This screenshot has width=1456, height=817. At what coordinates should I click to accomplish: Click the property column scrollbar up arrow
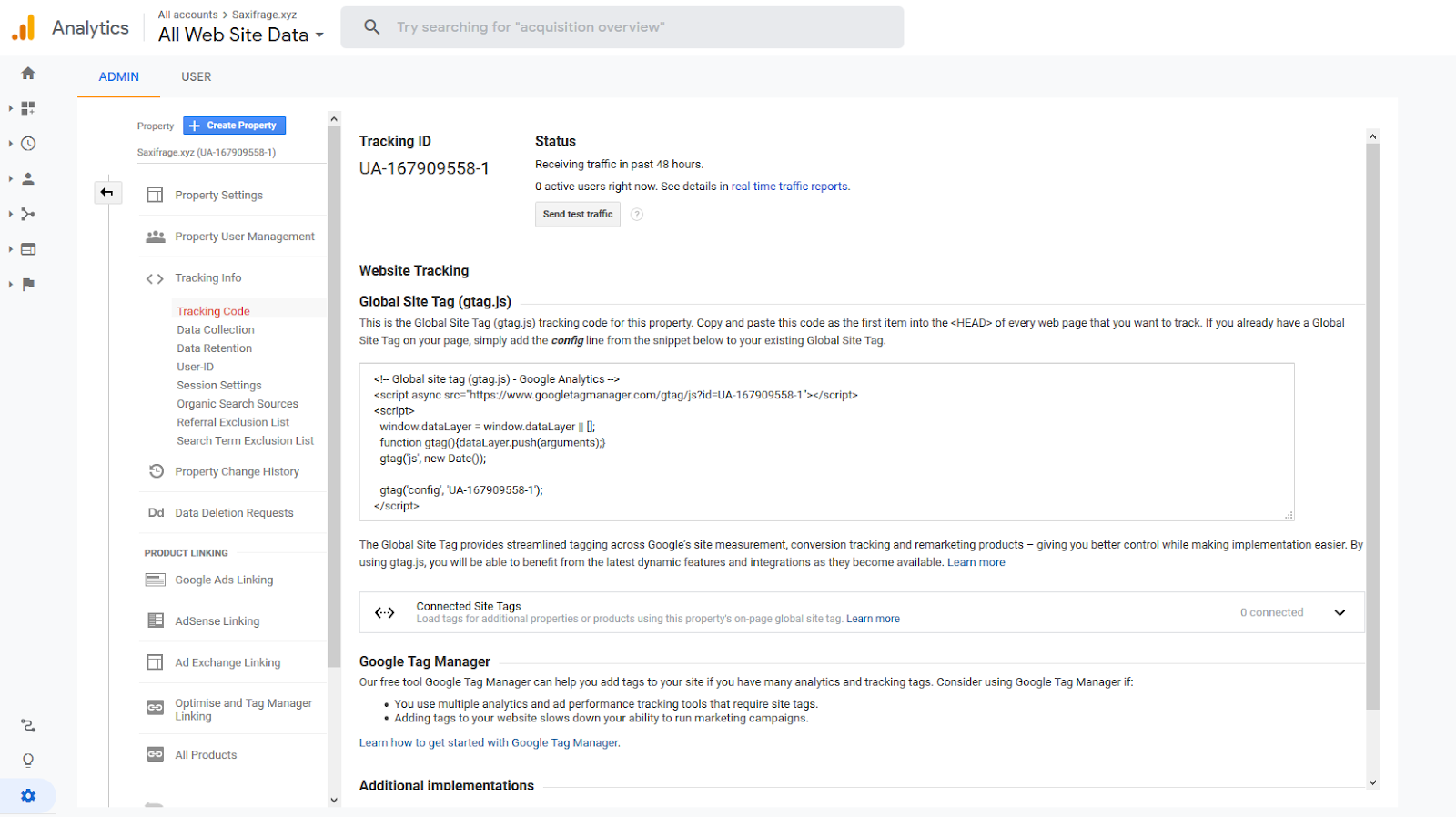pyautogui.click(x=334, y=119)
